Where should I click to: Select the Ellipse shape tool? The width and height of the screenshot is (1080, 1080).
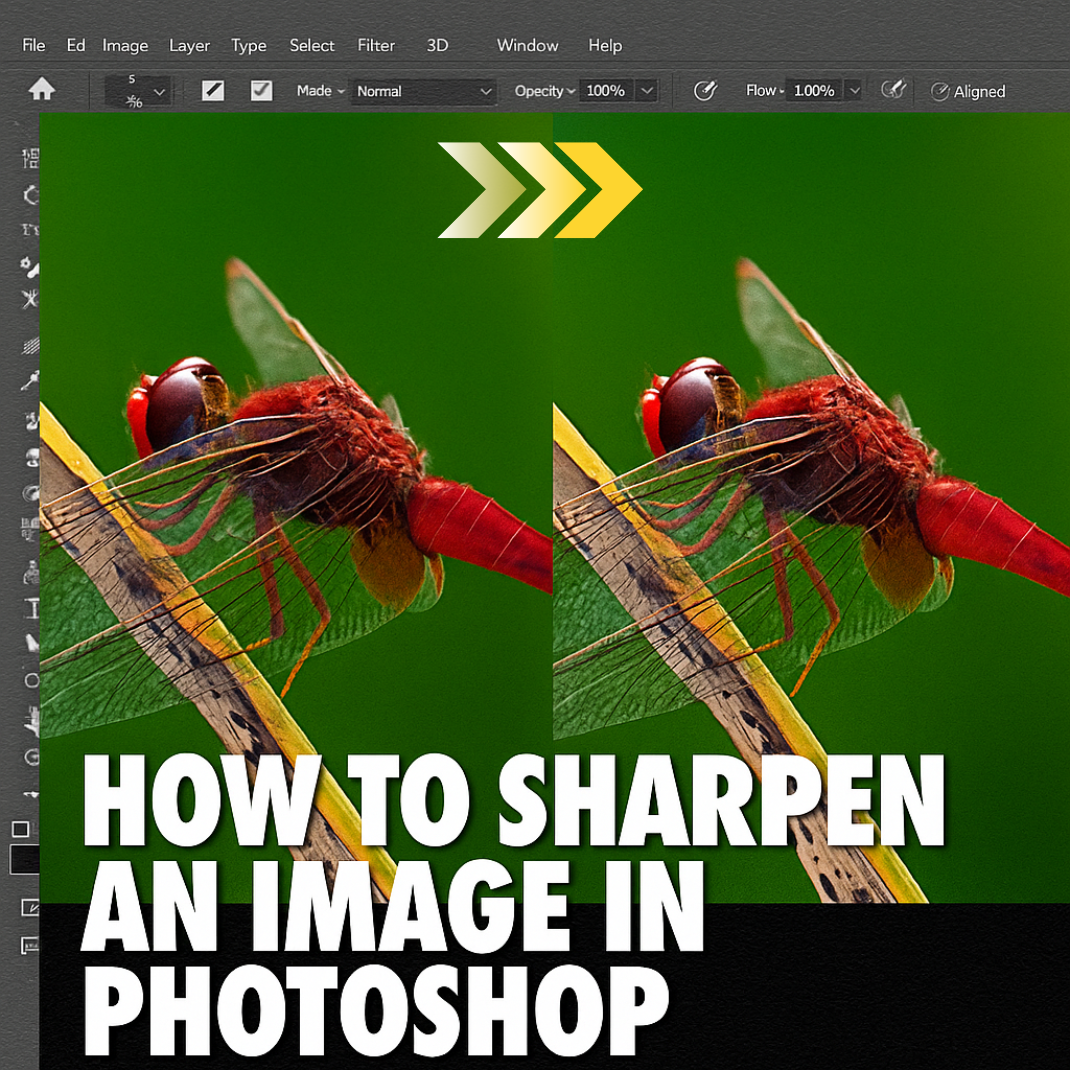(32, 681)
